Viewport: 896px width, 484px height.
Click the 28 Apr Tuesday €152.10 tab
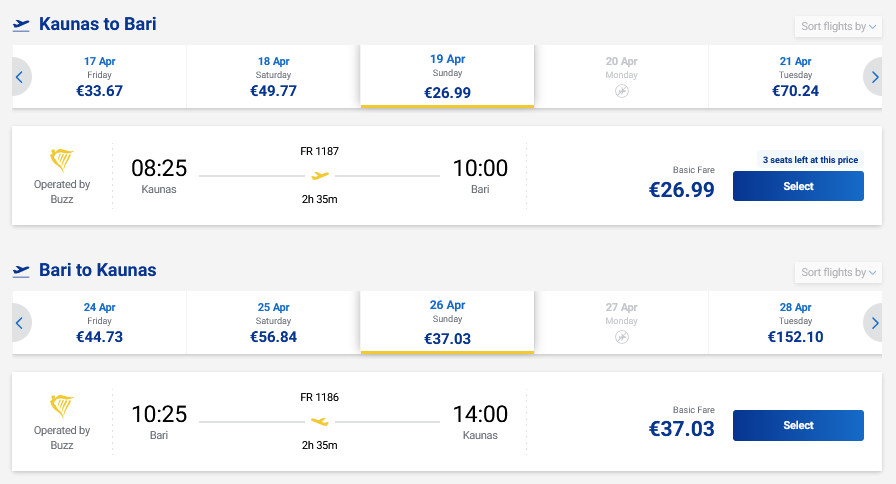pos(795,322)
